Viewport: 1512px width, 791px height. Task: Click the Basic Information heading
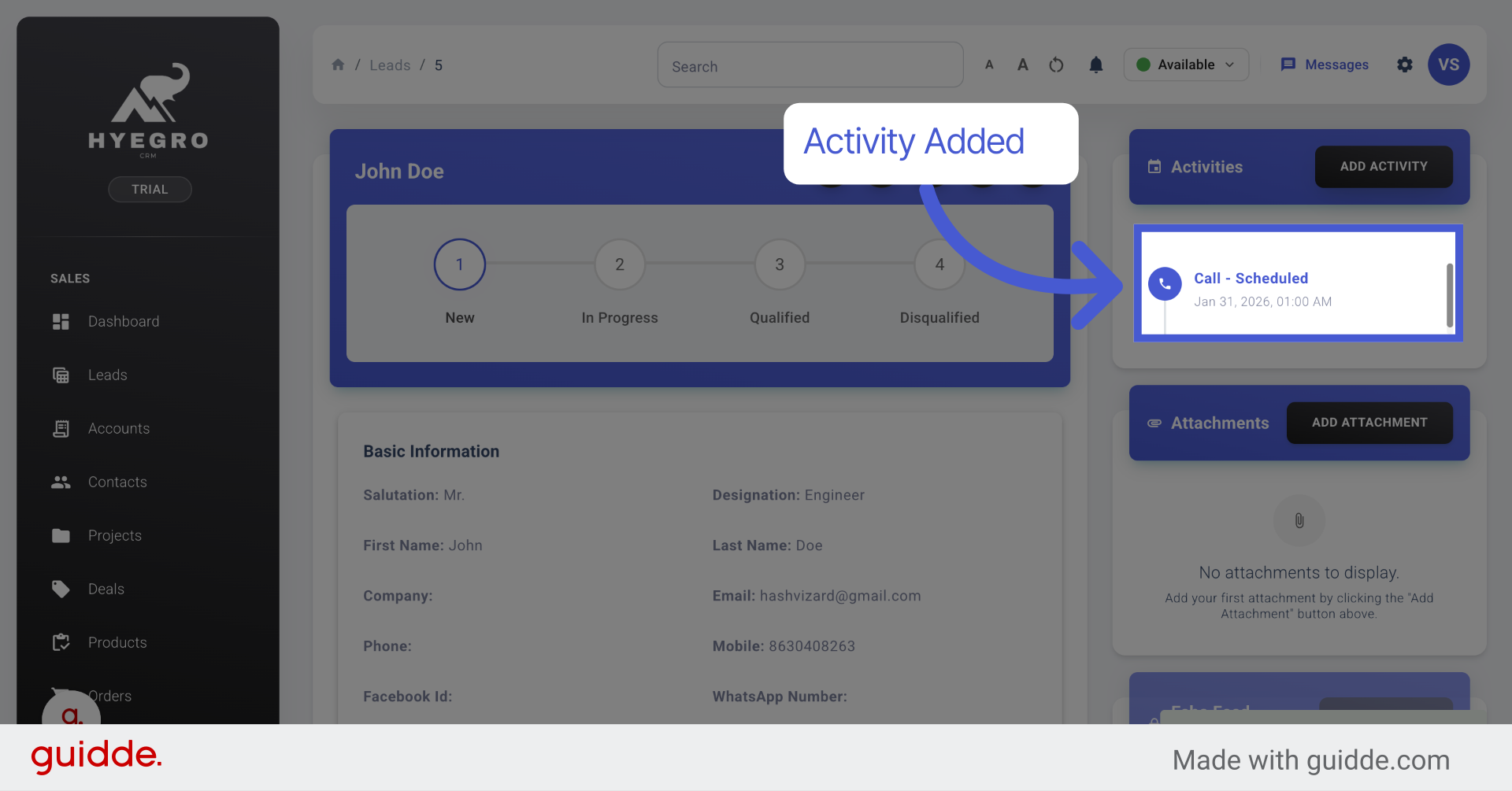pos(431,452)
